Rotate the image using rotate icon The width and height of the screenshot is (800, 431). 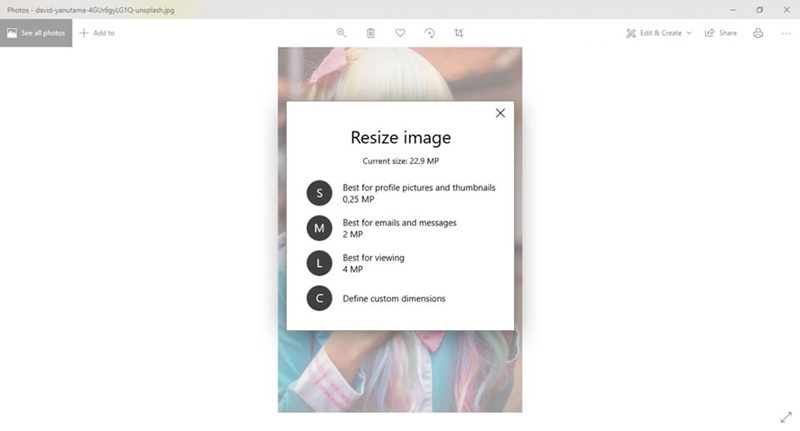430,33
